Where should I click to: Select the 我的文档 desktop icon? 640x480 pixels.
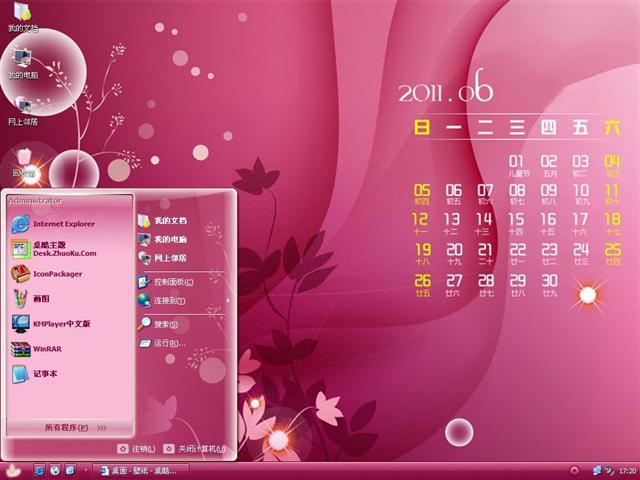(x=22, y=17)
